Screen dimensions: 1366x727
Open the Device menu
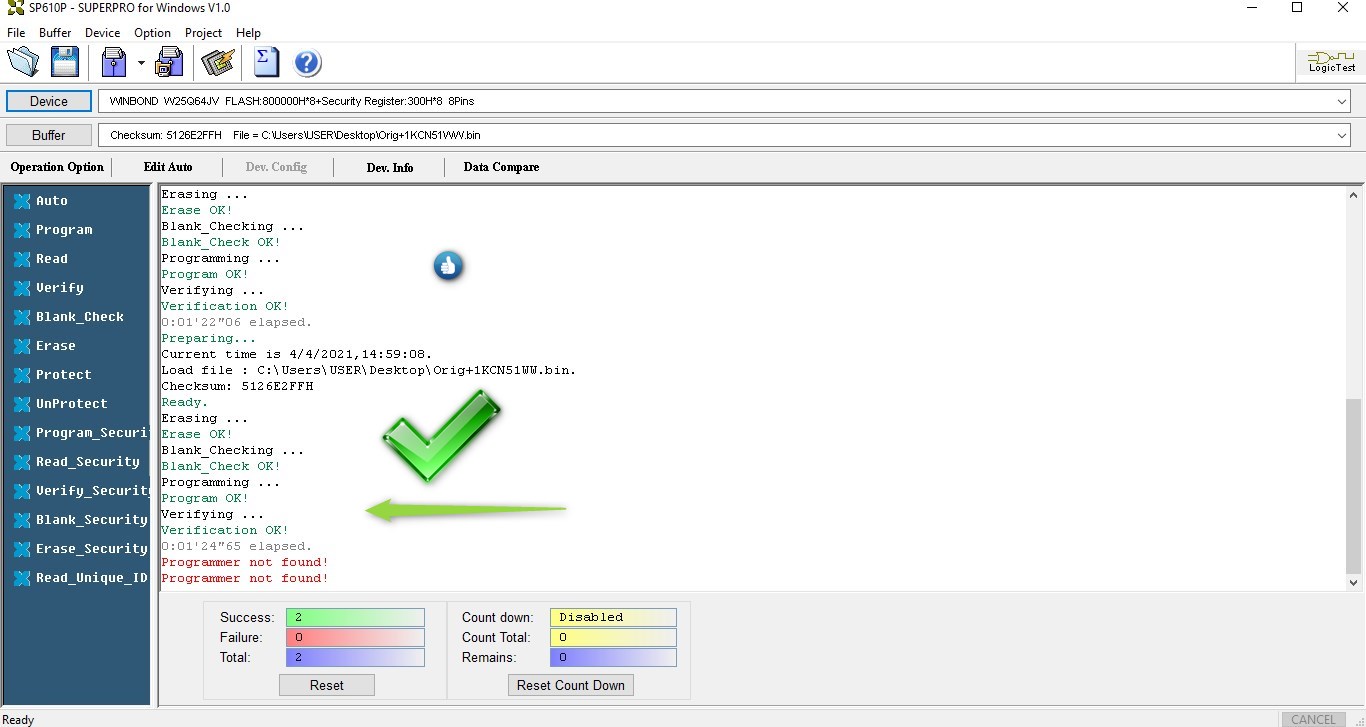(x=103, y=33)
